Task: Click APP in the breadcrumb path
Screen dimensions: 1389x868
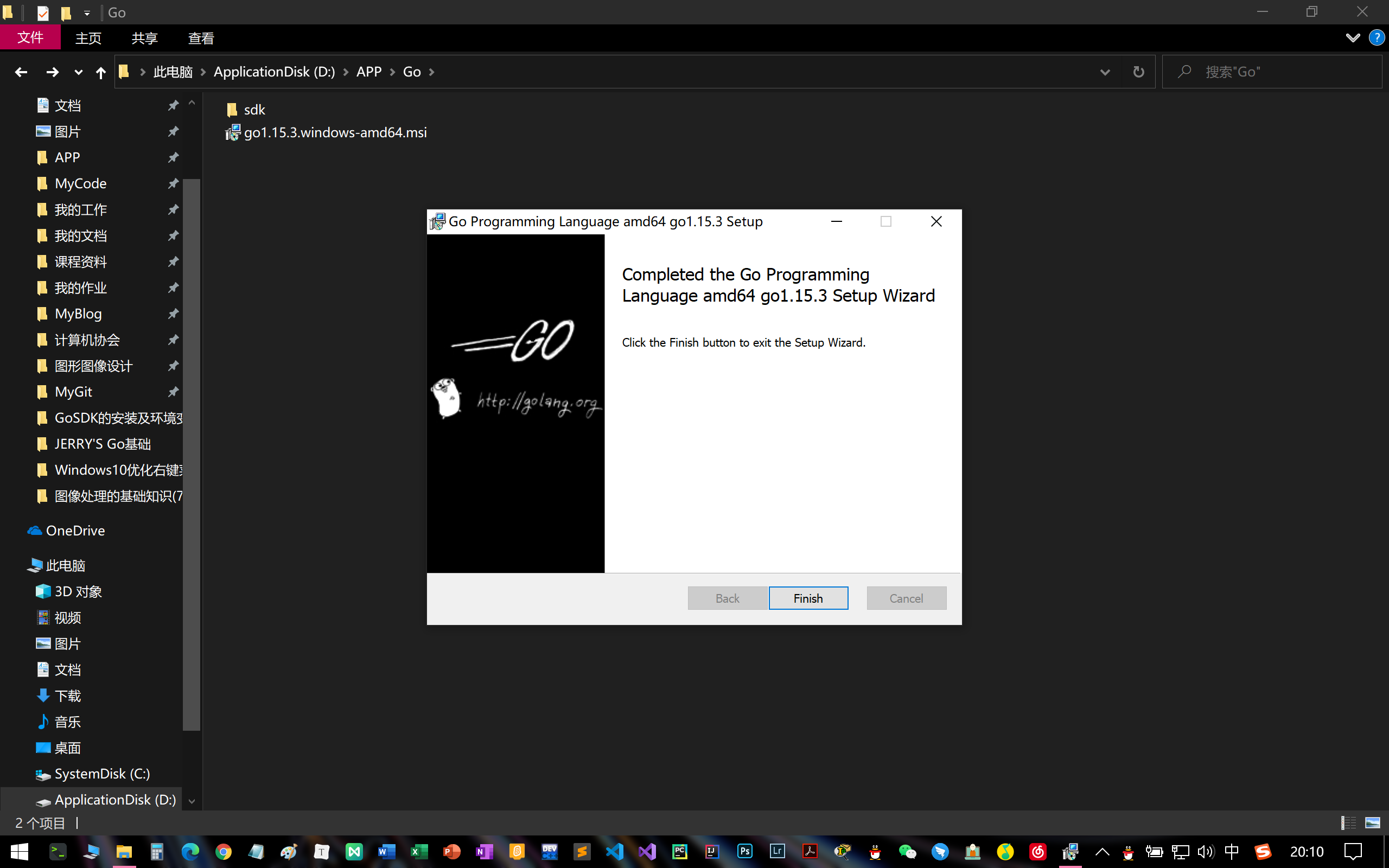Action: [x=368, y=72]
